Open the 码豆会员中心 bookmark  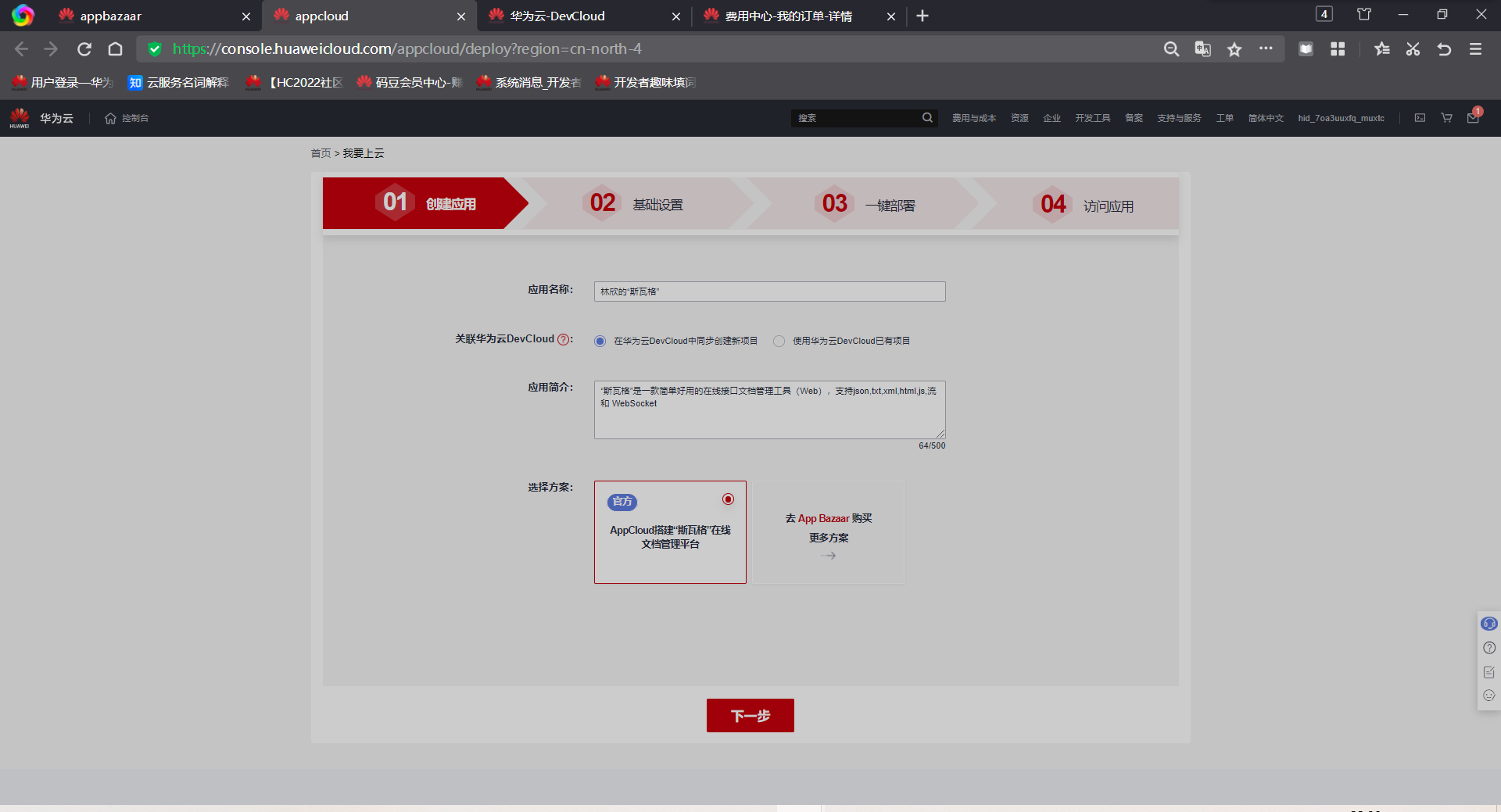pyautogui.click(x=410, y=82)
